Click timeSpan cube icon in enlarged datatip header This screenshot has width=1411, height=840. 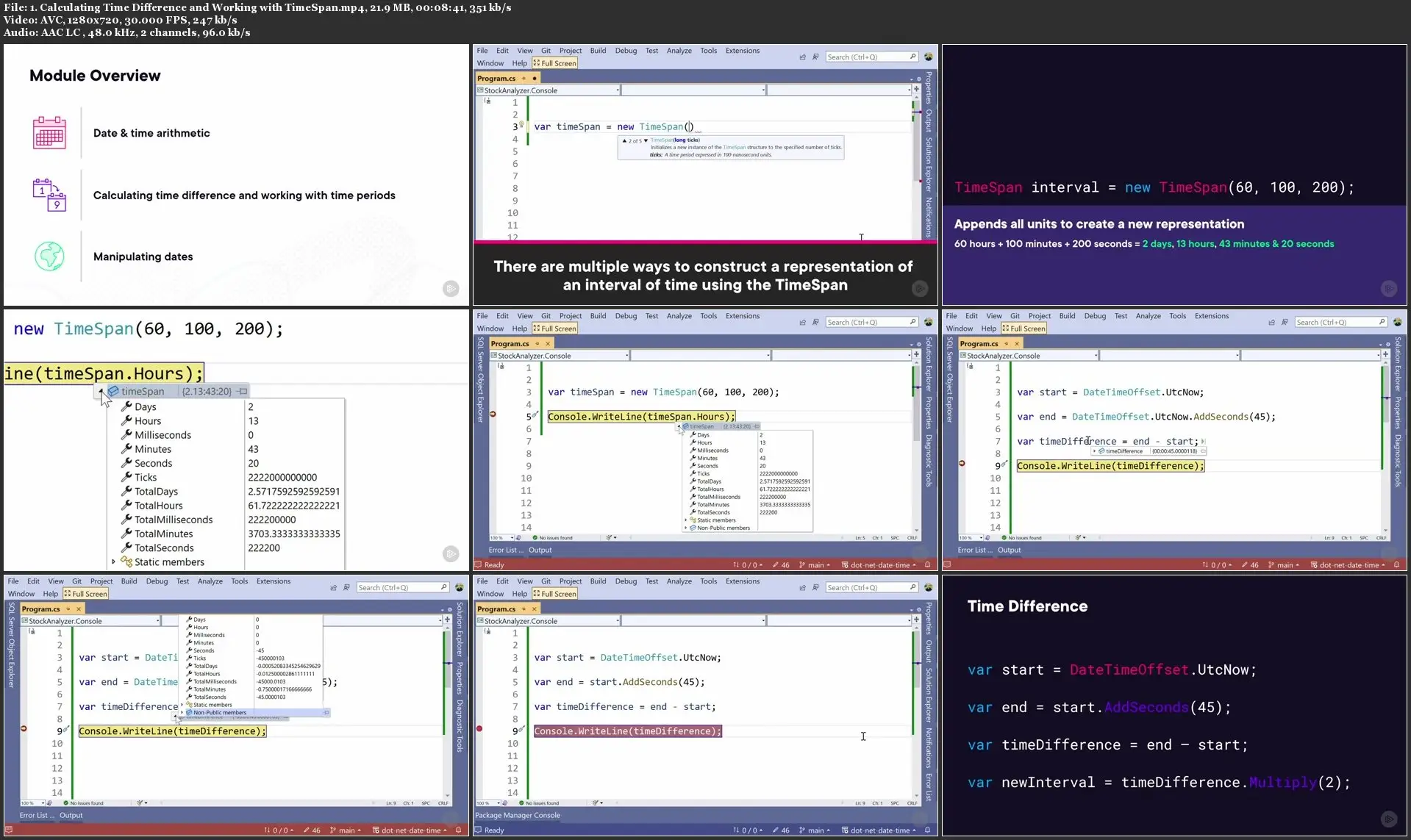pos(113,391)
